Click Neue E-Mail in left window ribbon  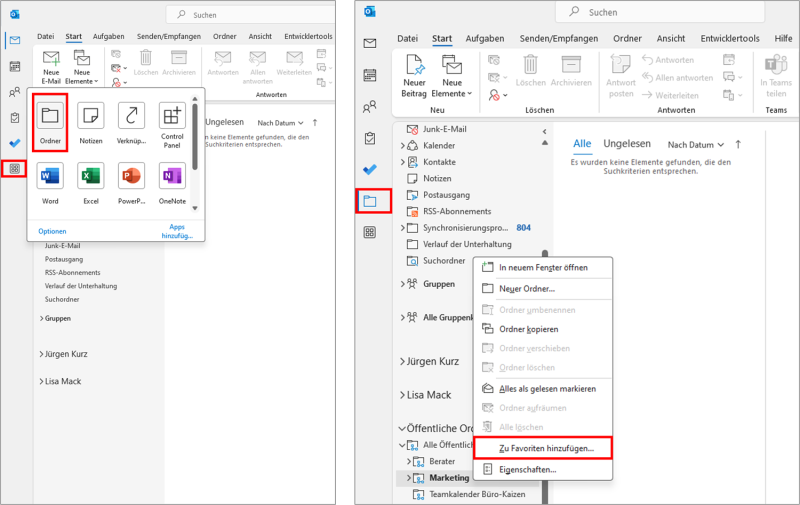pos(51,67)
